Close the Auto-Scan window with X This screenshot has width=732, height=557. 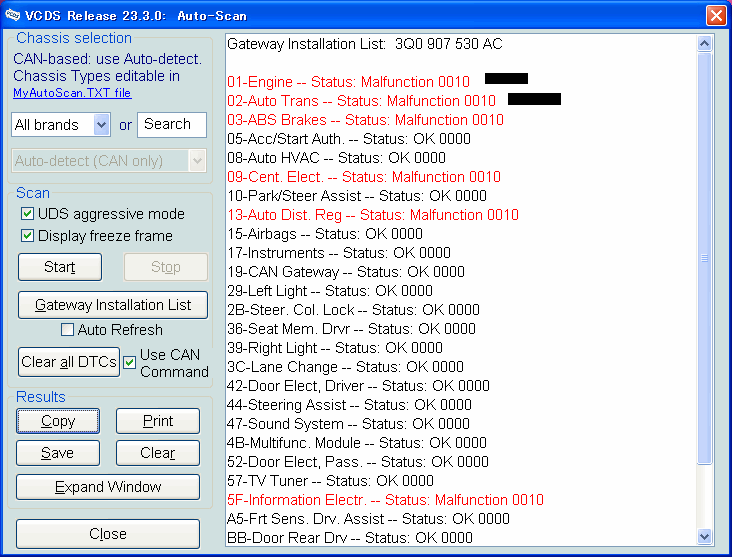click(715, 15)
